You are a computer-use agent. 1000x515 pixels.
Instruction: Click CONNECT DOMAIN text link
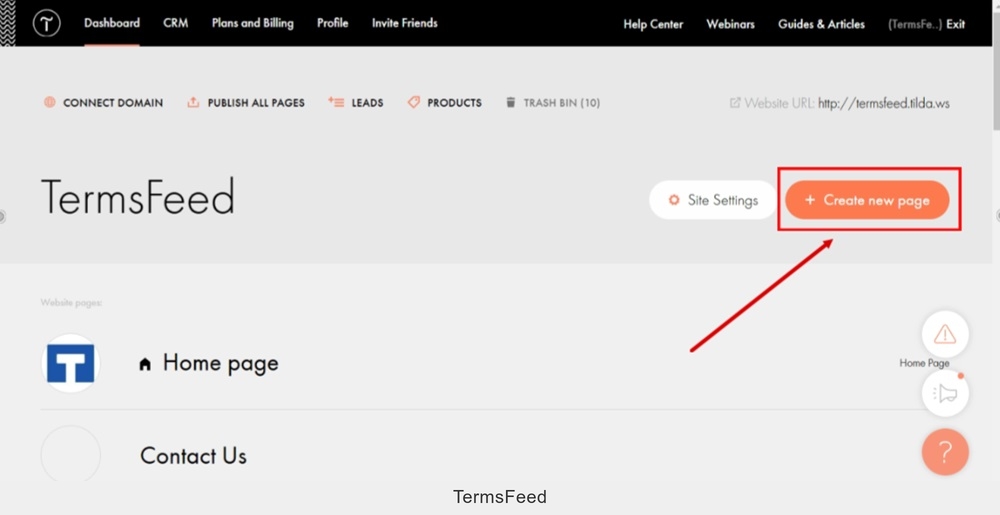pos(113,103)
